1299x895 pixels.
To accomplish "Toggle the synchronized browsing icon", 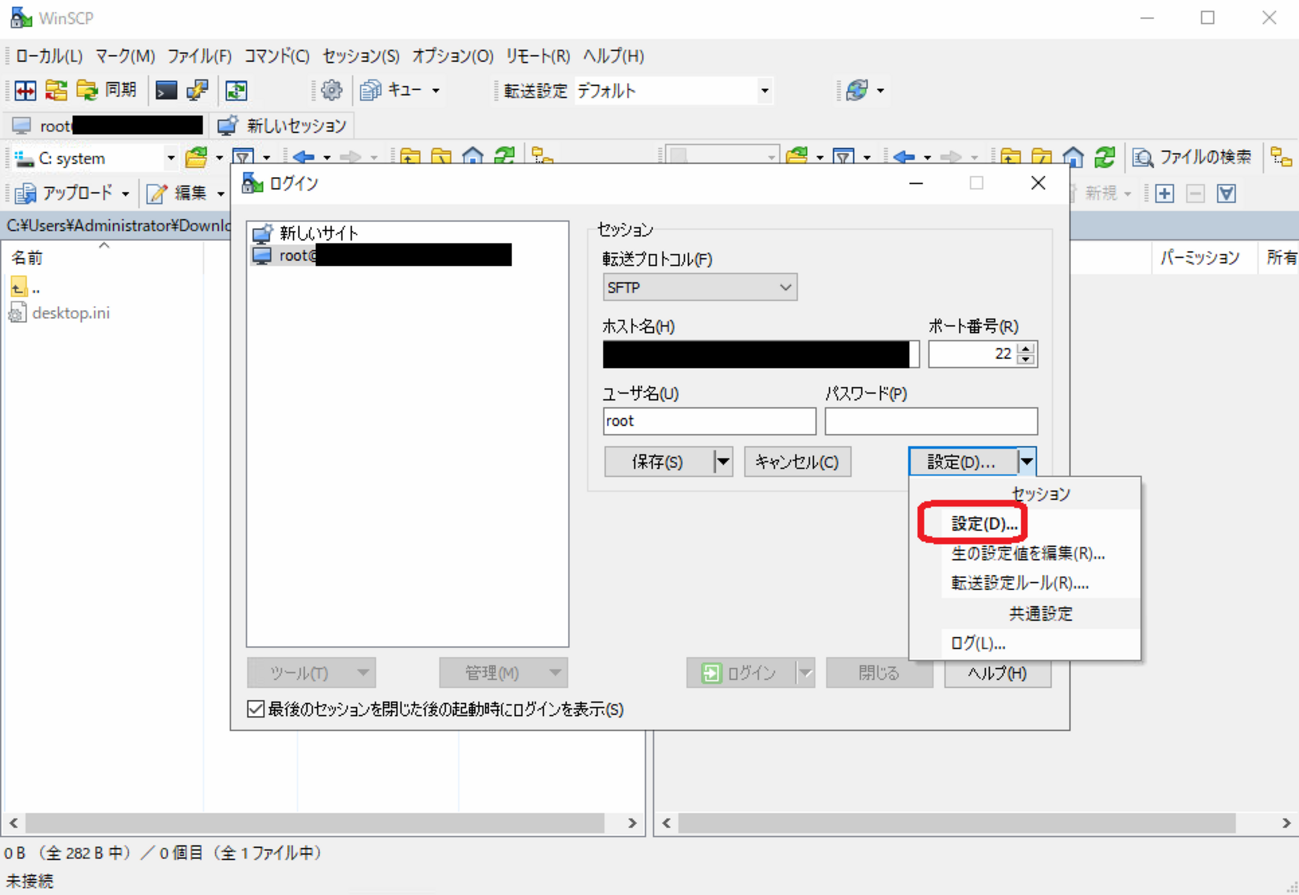I will click(x=236, y=91).
